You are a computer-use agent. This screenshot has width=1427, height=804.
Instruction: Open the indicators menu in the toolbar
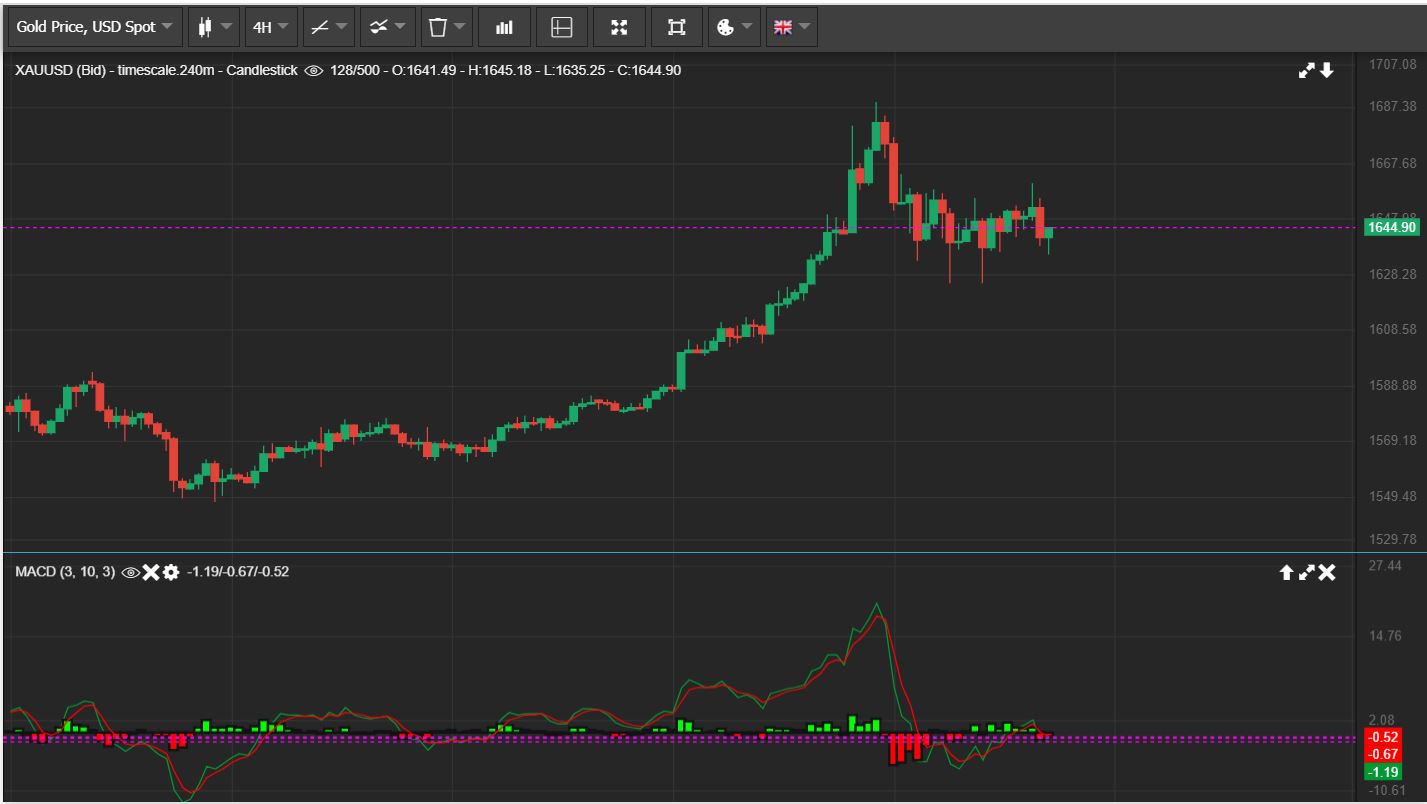(x=387, y=27)
